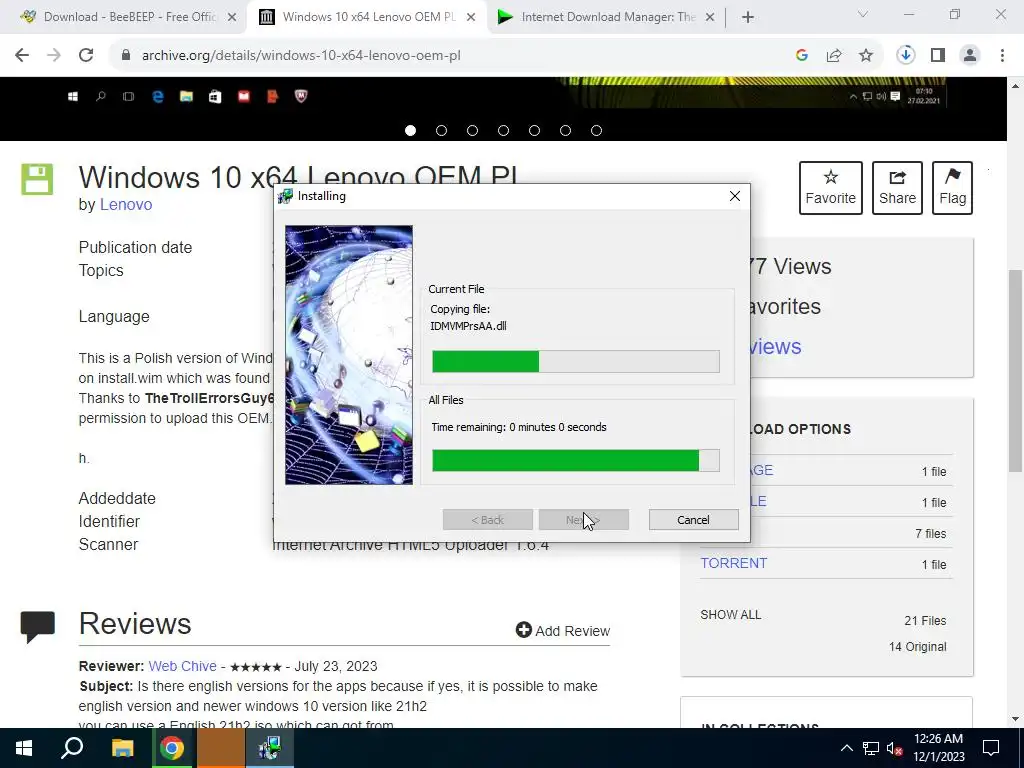Screen dimensions: 1024x768
Task: Click Favorite button on archive page
Action: pos(831,188)
